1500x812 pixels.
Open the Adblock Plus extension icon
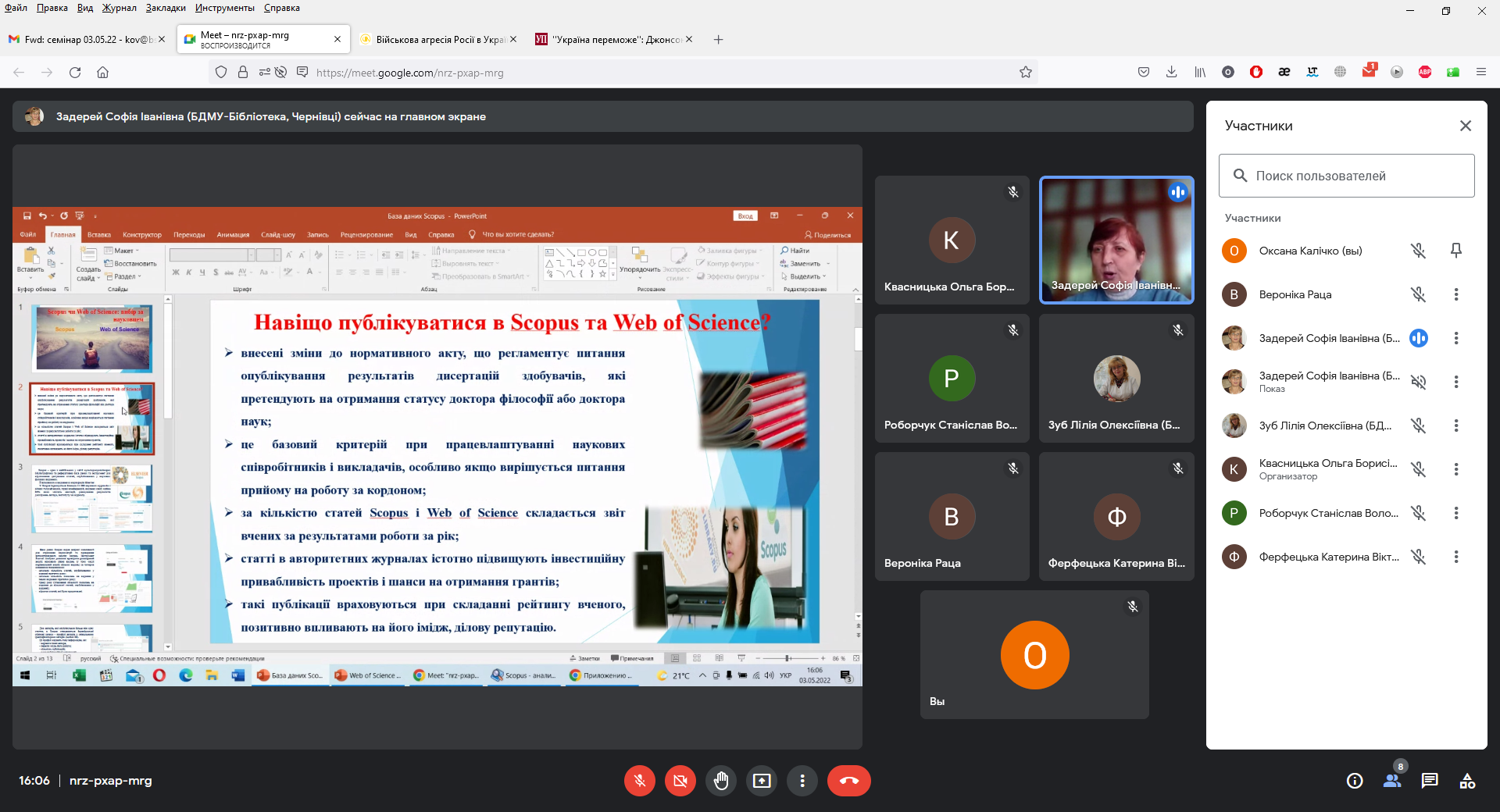[1425, 72]
